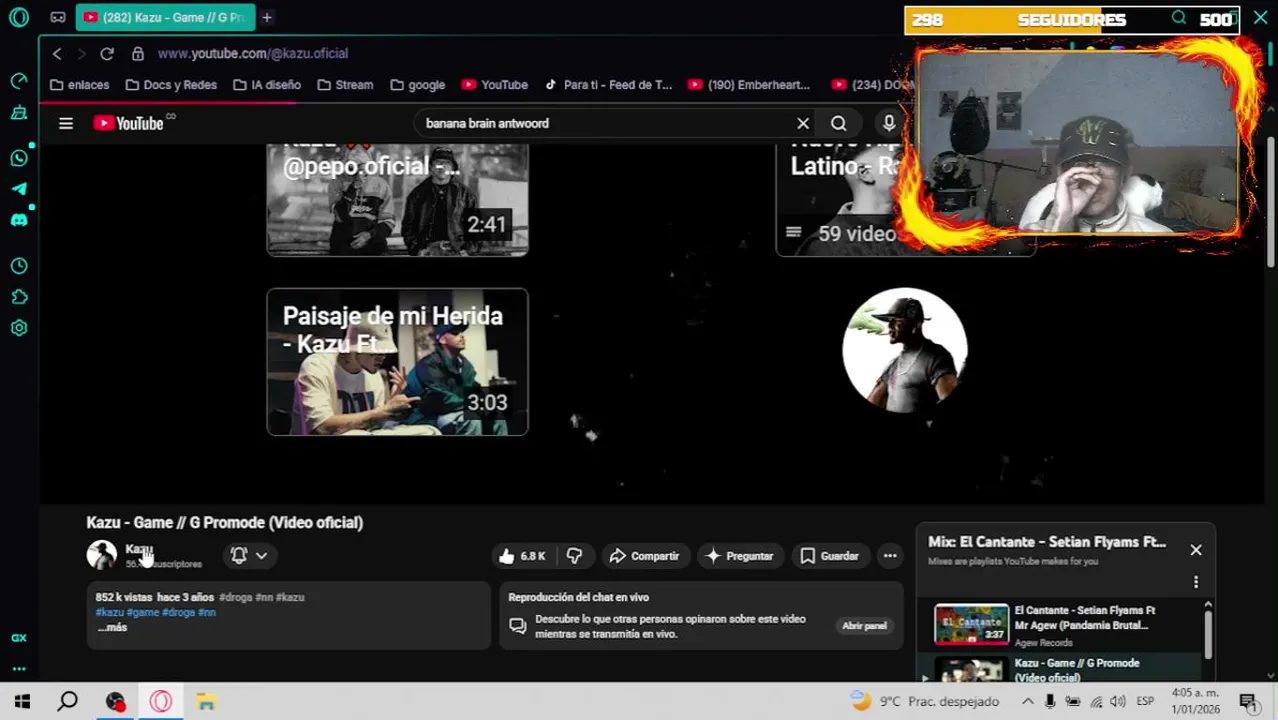
Task: Open Discord from the Opera sidebar
Action: click(x=19, y=219)
